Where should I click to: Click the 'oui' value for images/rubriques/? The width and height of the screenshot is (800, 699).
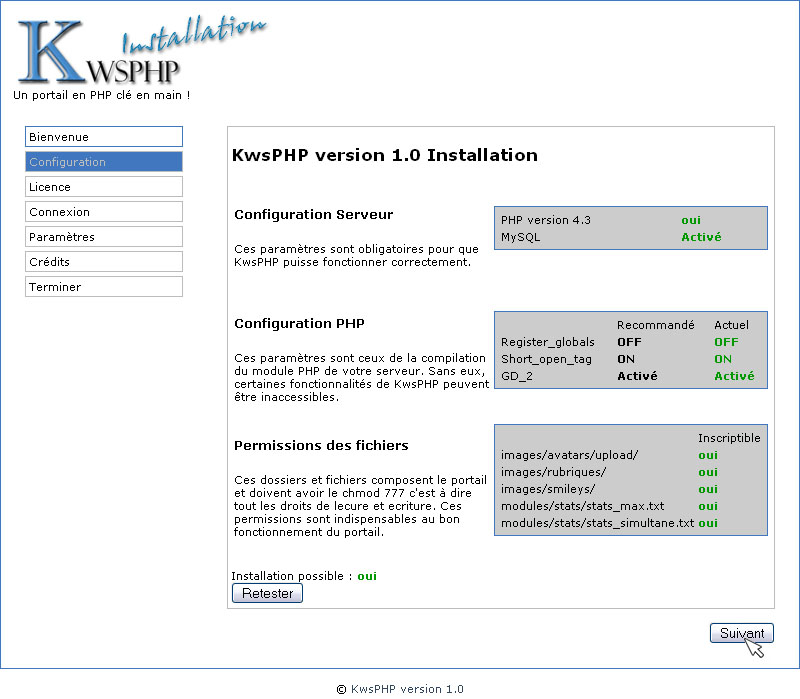[x=708, y=472]
